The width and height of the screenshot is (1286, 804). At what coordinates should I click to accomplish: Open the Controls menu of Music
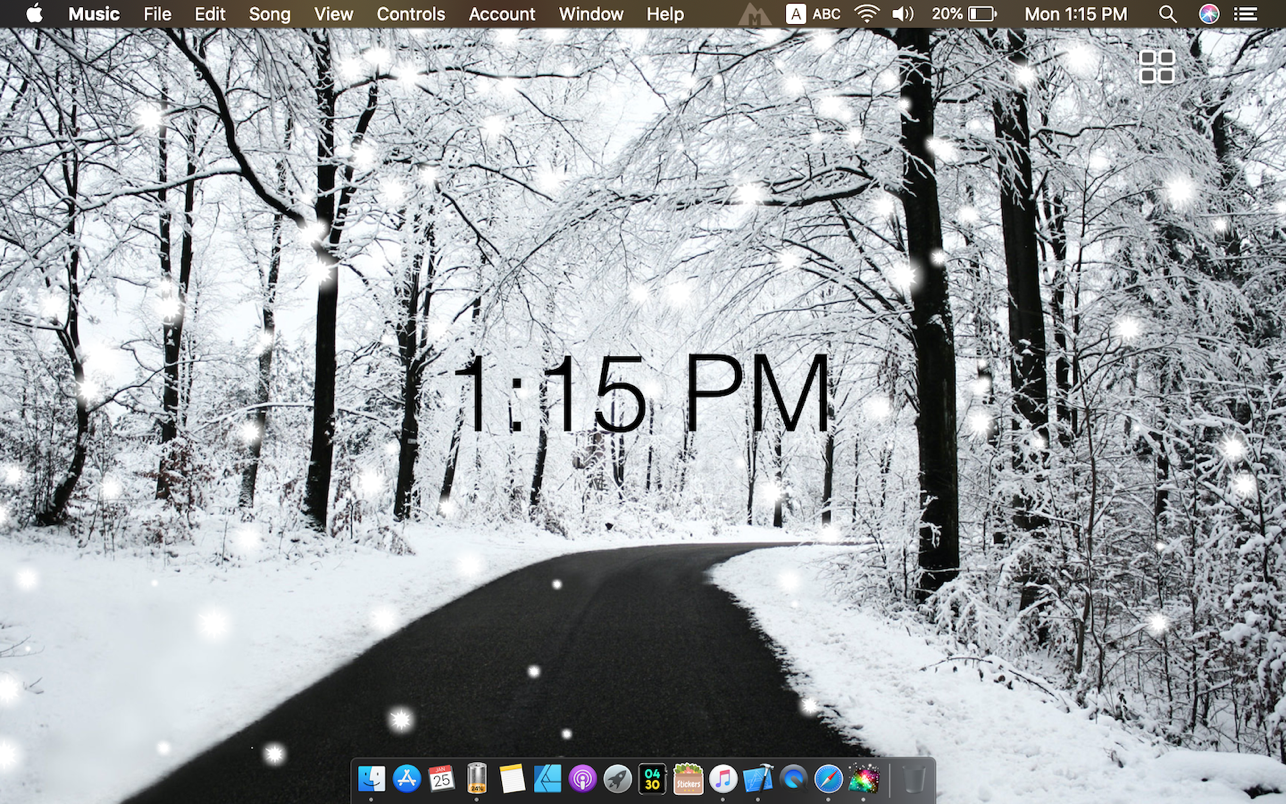coord(410,14)
